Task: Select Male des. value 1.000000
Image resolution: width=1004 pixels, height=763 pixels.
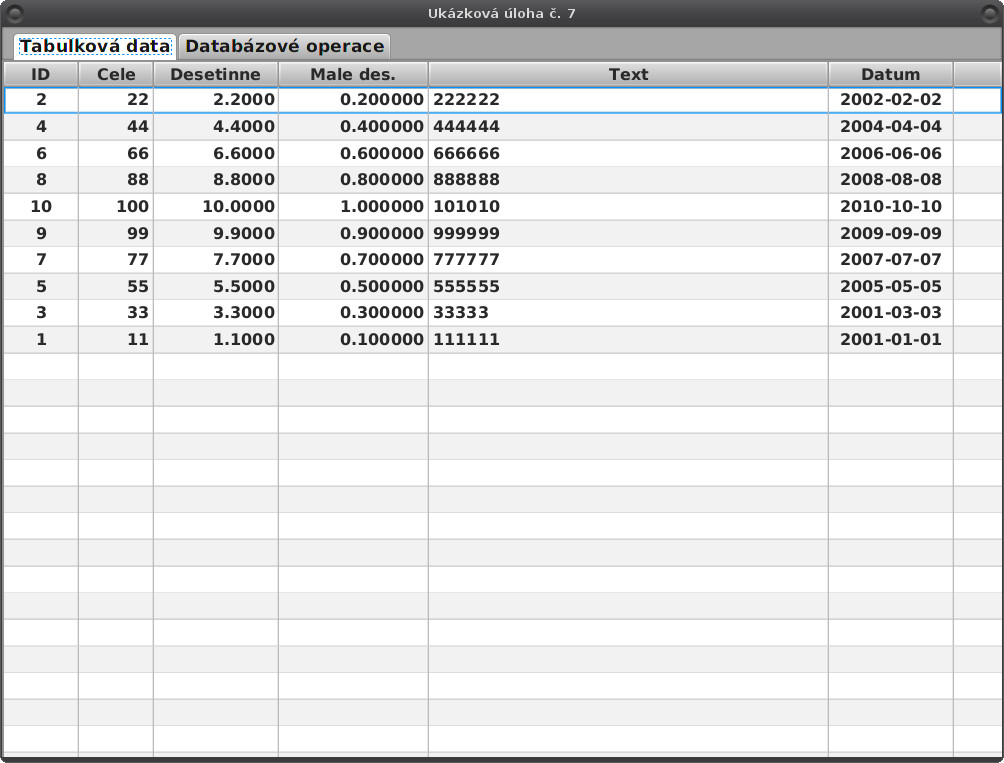Action: (353, 207)
